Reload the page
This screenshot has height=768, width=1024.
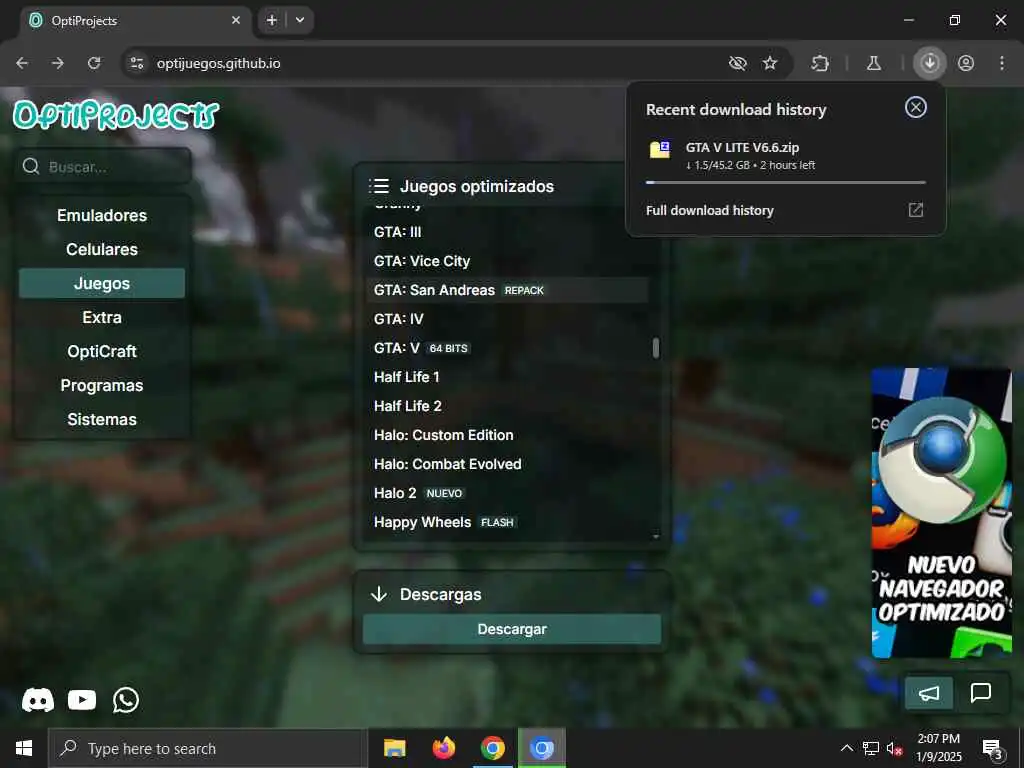[95, 63]
